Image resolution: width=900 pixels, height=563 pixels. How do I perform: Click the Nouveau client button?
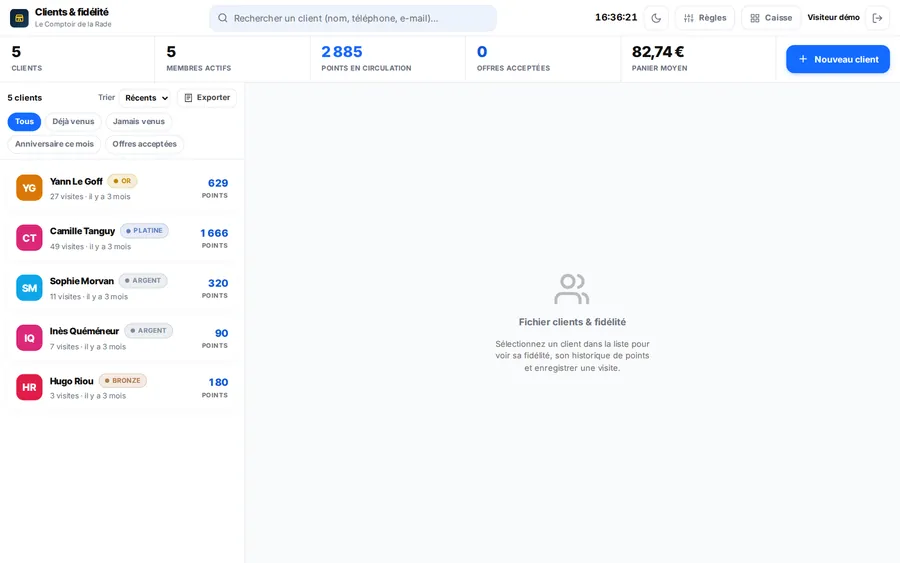point(837,59)
